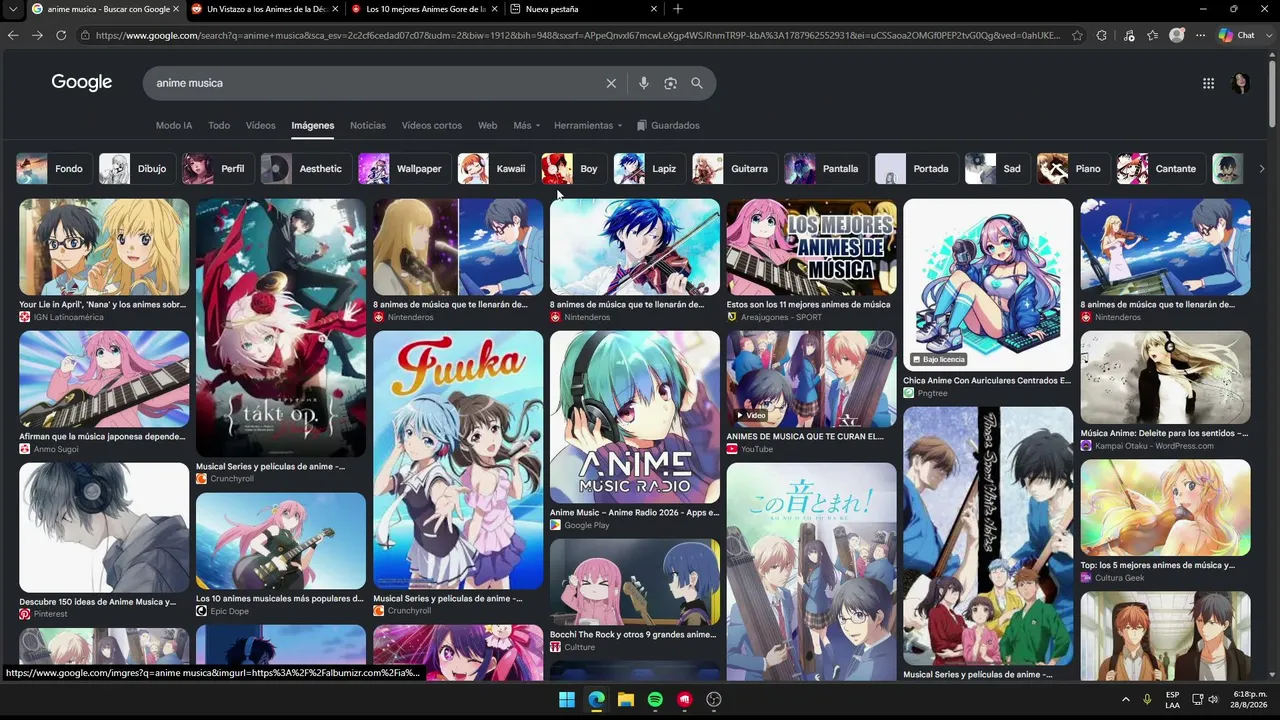Filter images by the 'Portada' chip
Image resolution: width=1280 pixels, height=720 pixels.
tap(916, 169)
